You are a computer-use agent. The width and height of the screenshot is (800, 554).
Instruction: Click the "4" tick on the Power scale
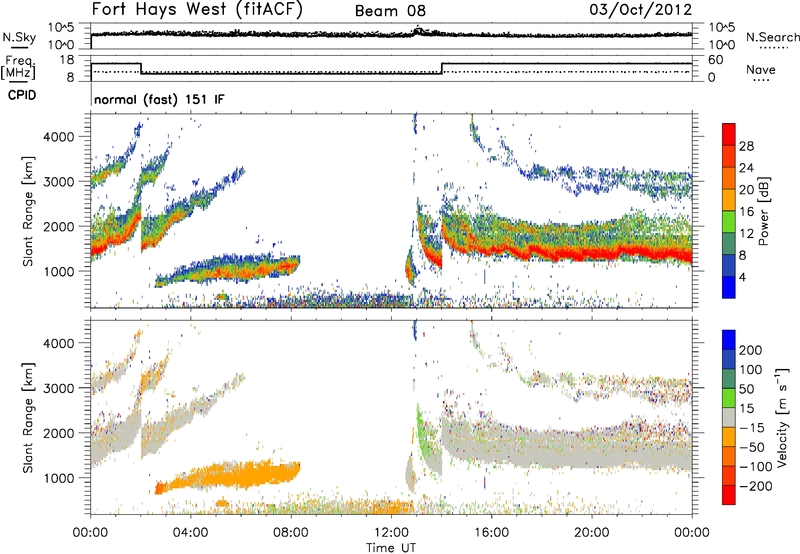tap(742, 277)
